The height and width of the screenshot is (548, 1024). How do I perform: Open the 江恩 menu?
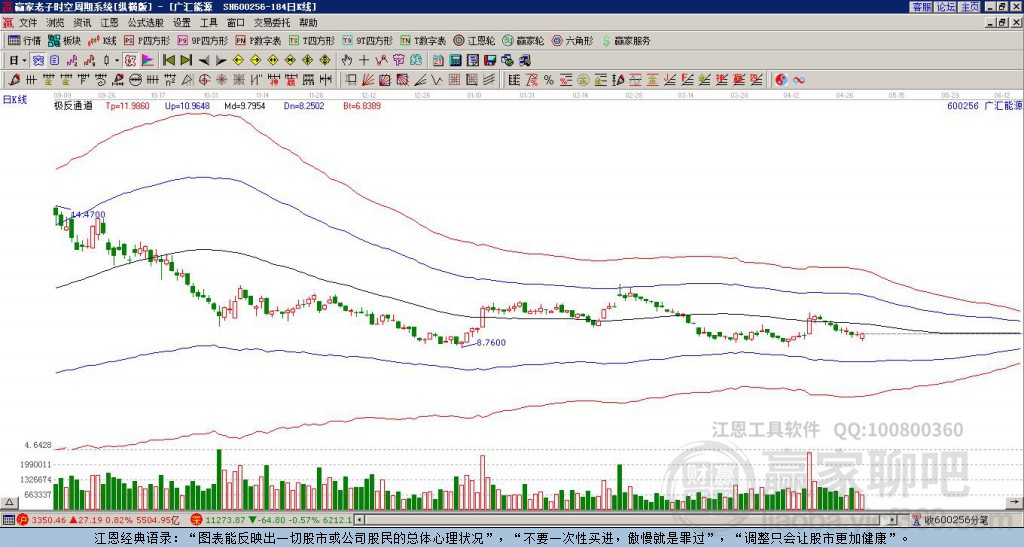click(109, 23)
